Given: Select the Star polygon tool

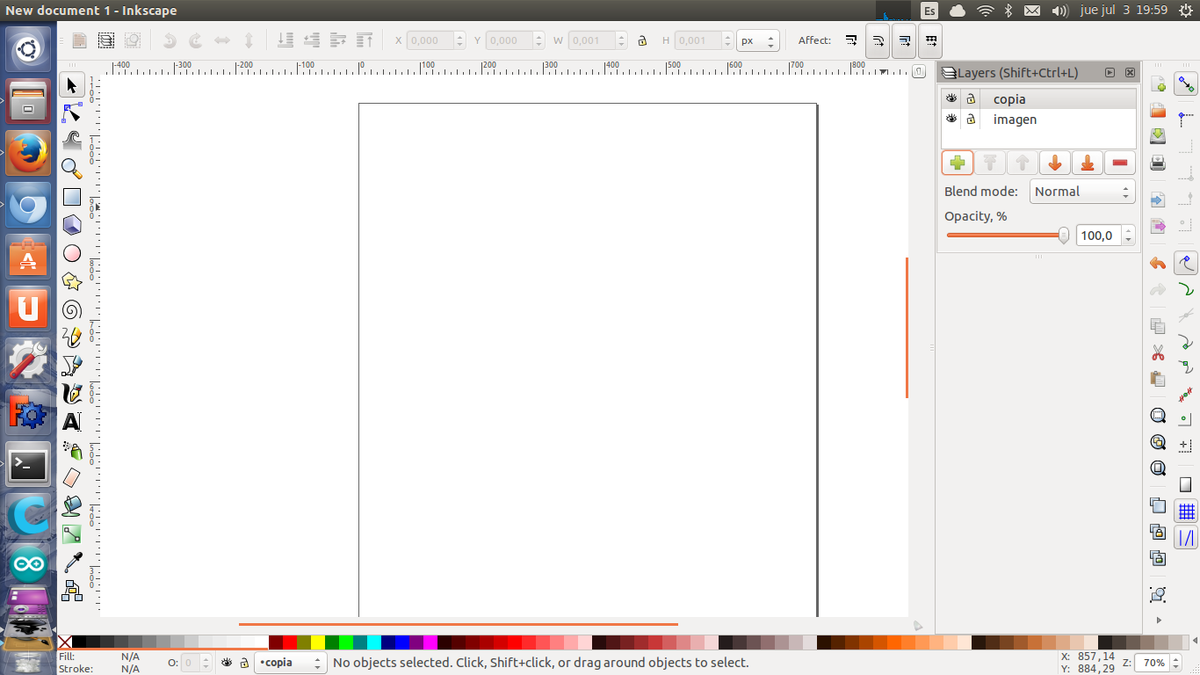Looking at the screenshot, I should [x=72, y=281].
